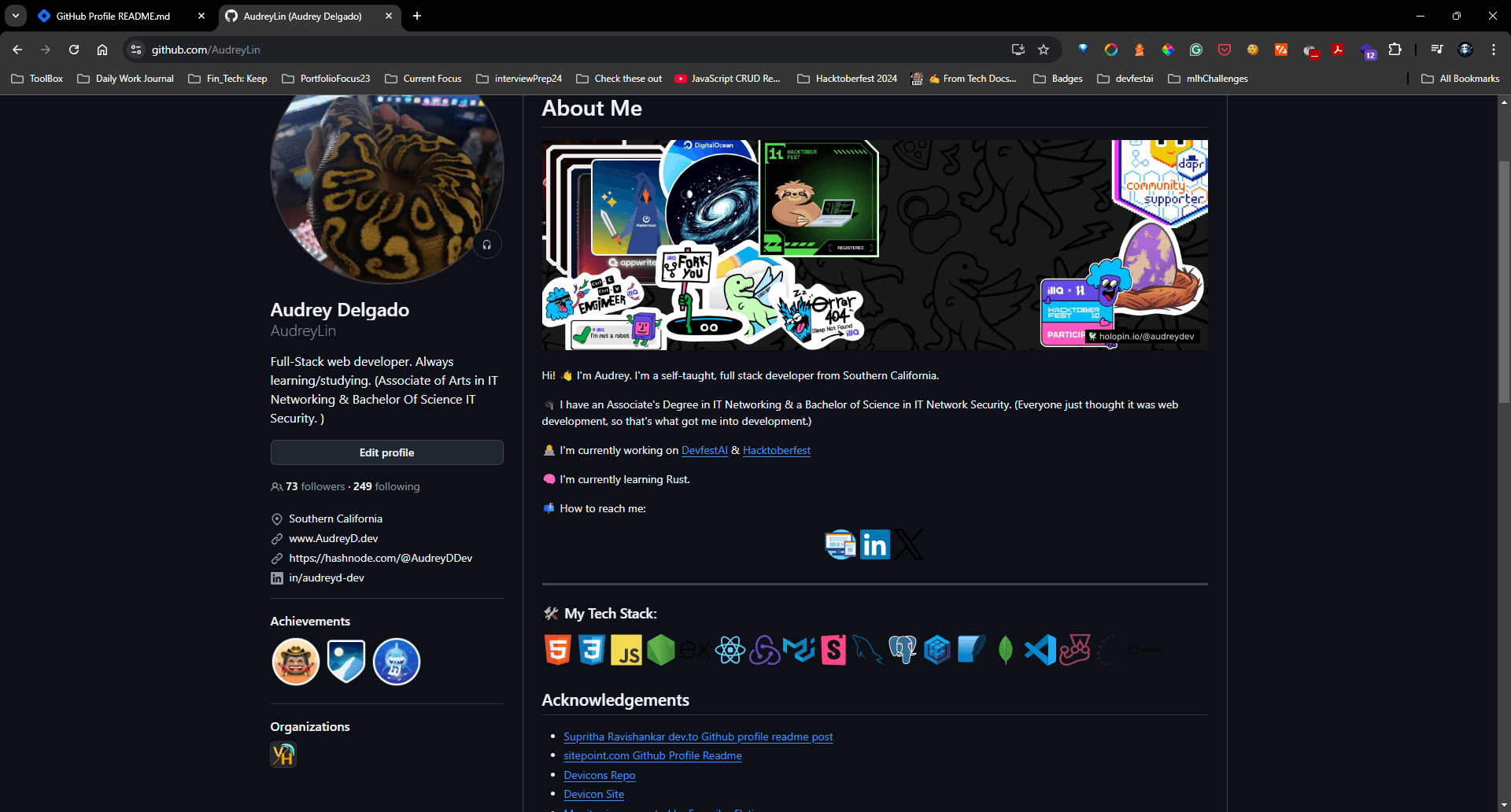Click the React icon in Tech Stack
The height and width of the screenshot is (812, 1511).
click(730, 650)
